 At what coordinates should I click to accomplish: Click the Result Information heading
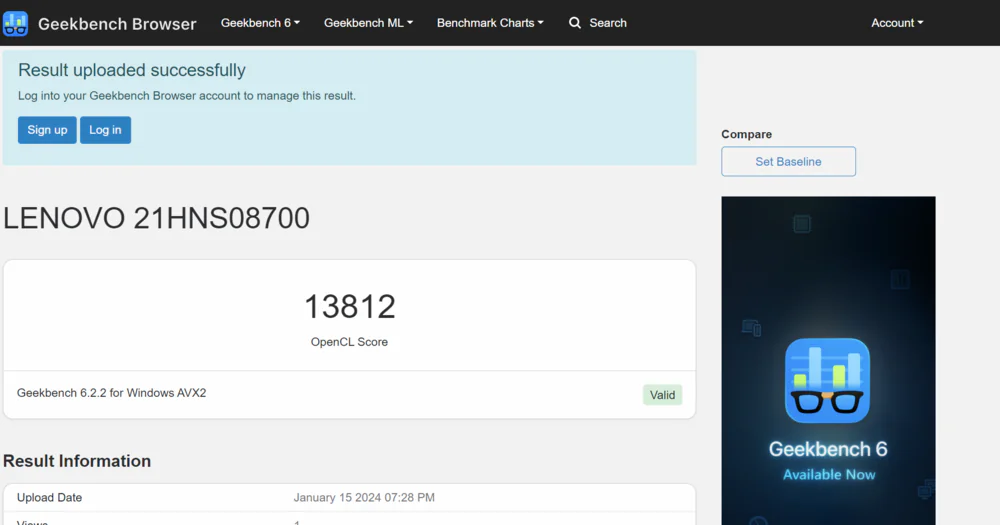pyautogui.click(x=77, y=461)
